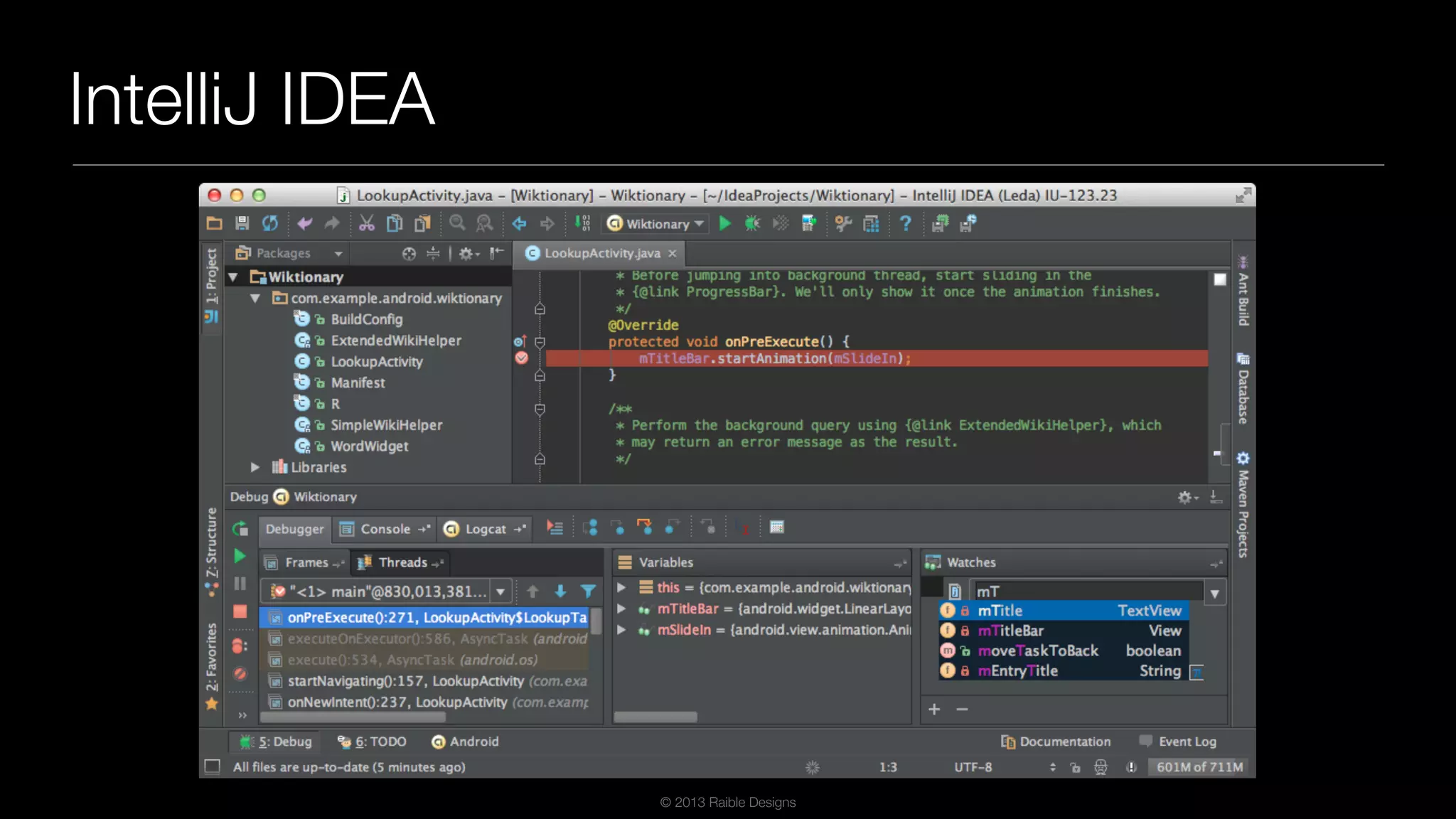Click Scroll from Source target icon
The height and width of the screenshot is (819, 1456).
tap(409, 253)
